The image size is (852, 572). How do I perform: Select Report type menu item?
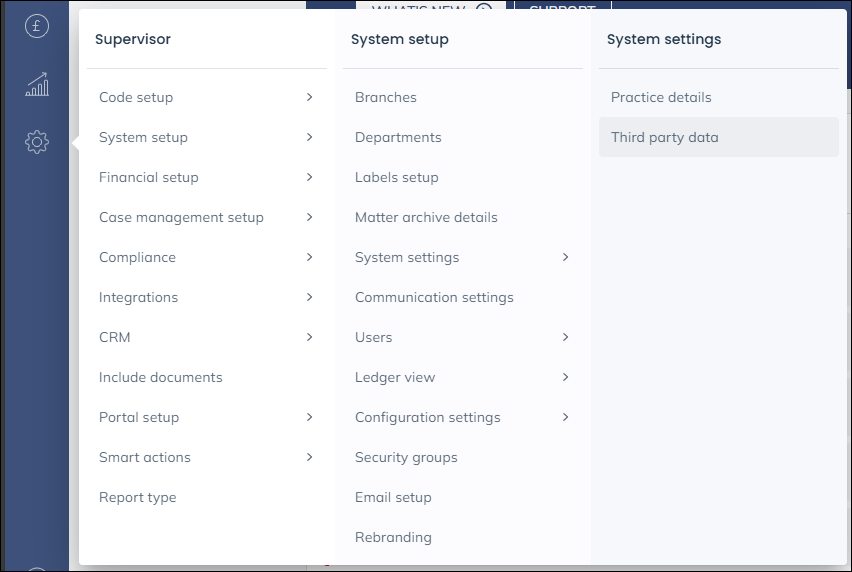tap(138, 497)
